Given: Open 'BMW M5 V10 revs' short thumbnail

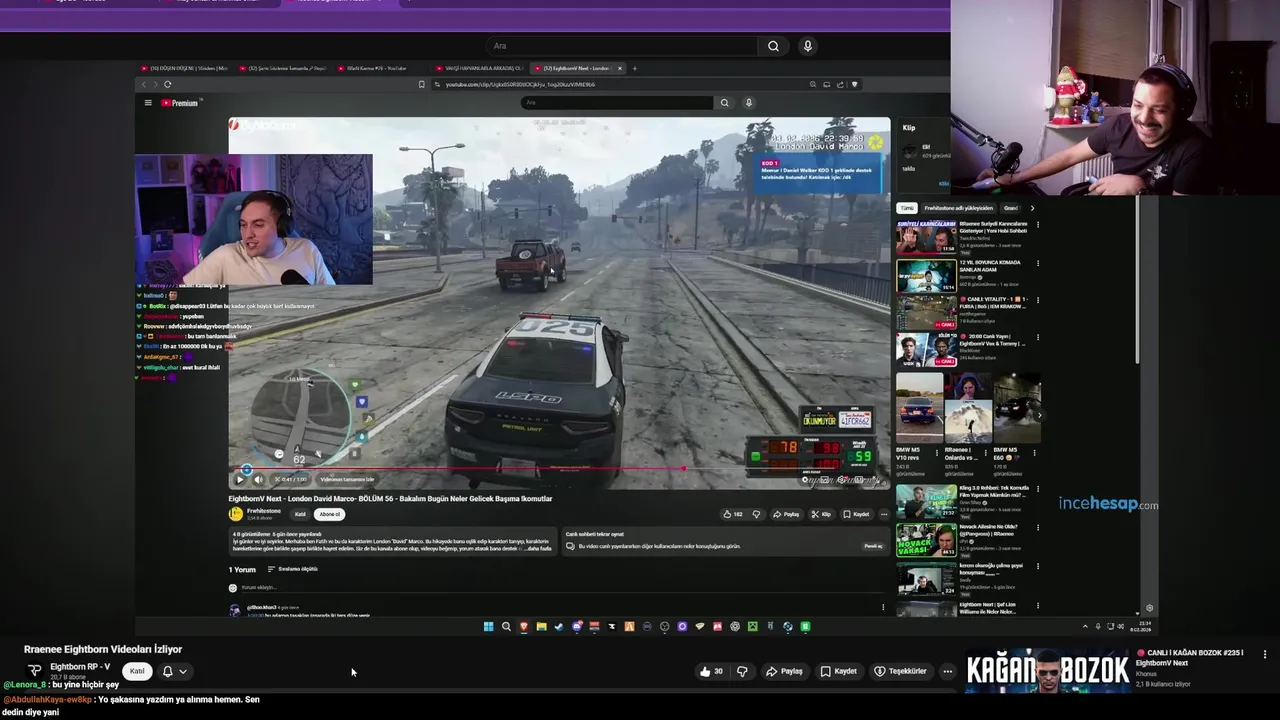Looking at the screenshot, I should point(919,408).
